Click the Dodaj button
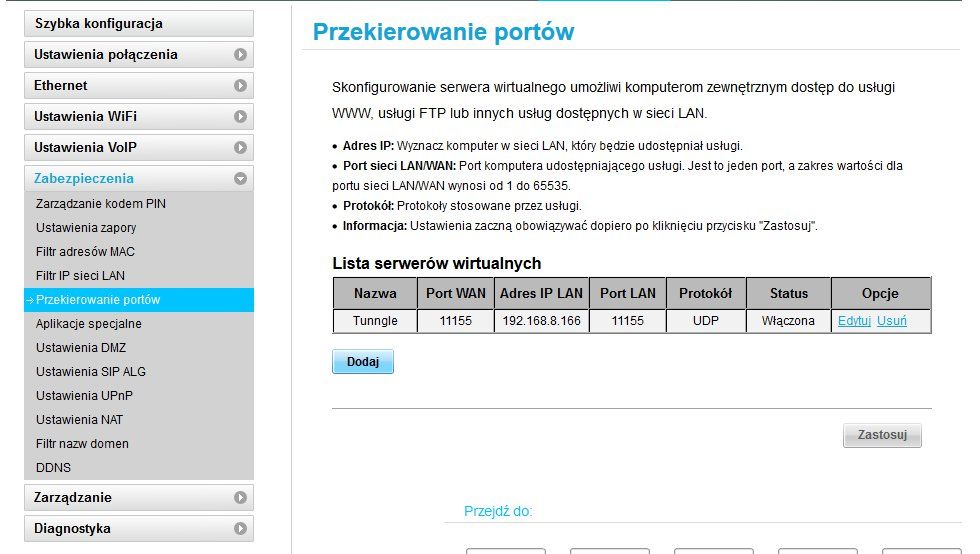Viewport: 980px width, 554px height. pyautogui.click(x=363, y=361)
